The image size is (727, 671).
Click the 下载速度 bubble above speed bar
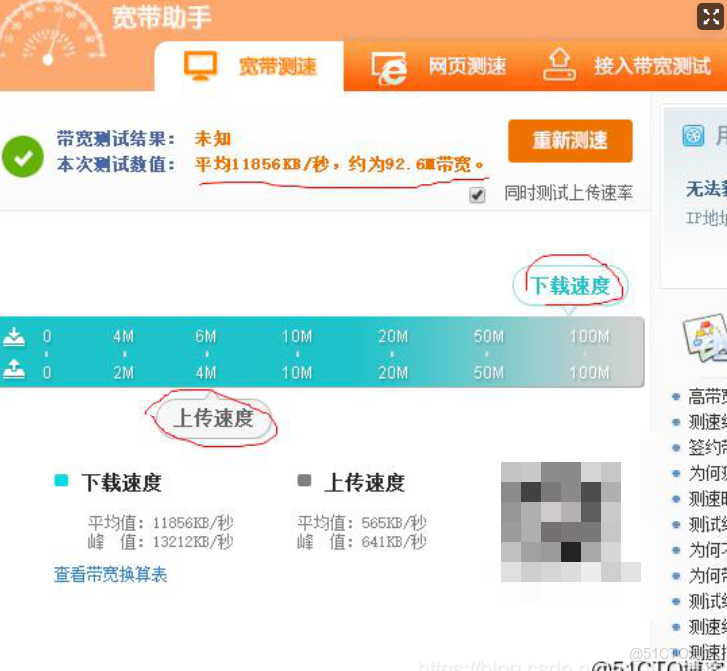click(570, 286)
